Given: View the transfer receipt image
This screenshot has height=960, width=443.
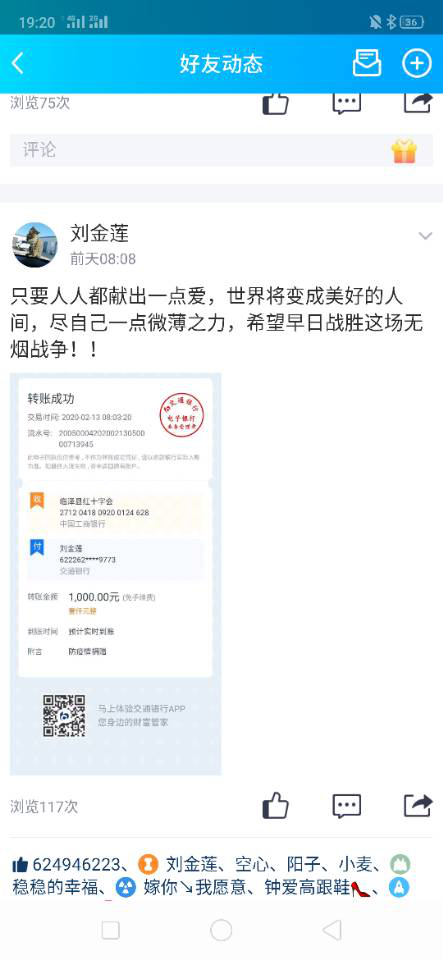Looking at the screenshot, I should coord(116,574).
